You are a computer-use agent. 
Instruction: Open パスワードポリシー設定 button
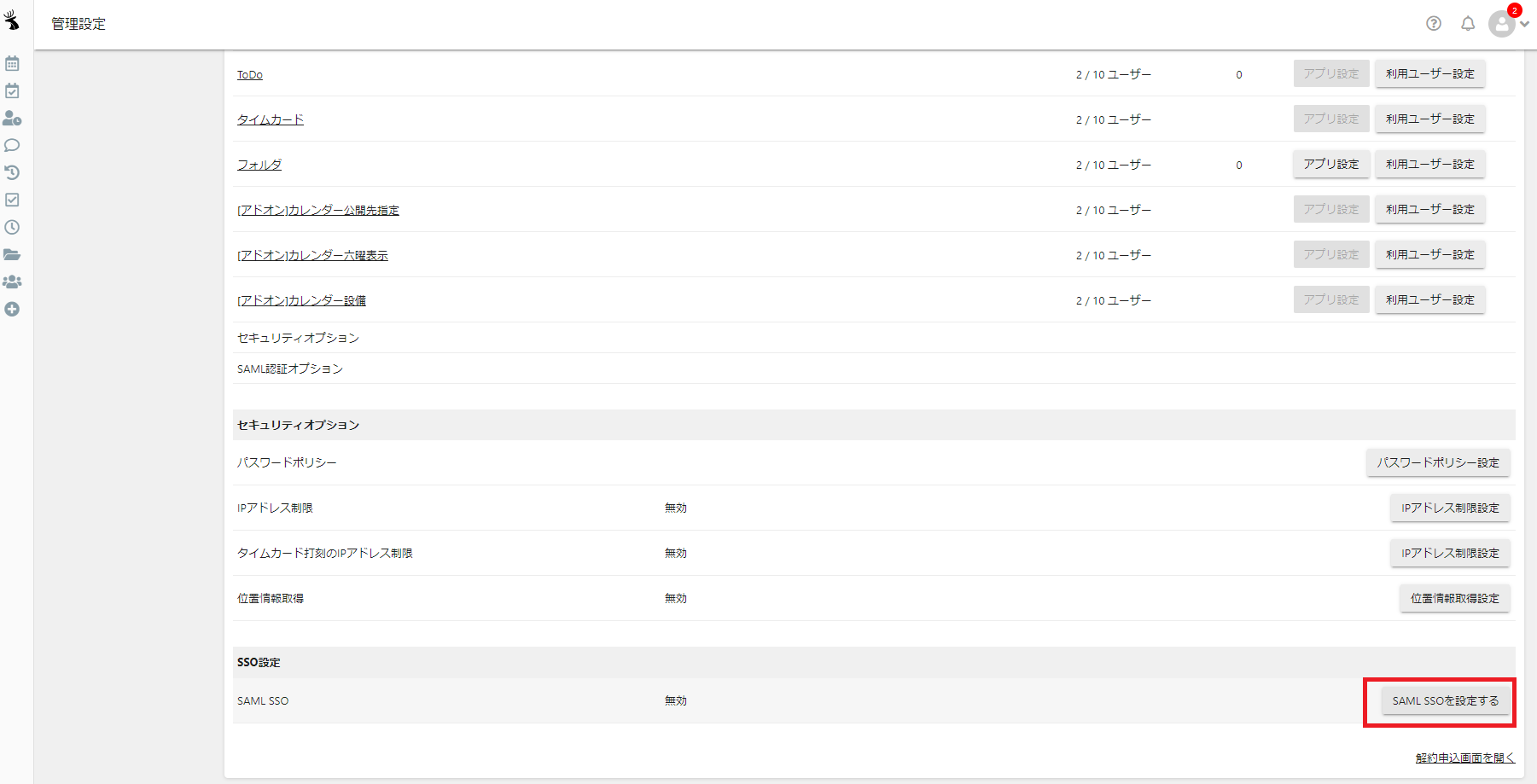(1438, 463)
